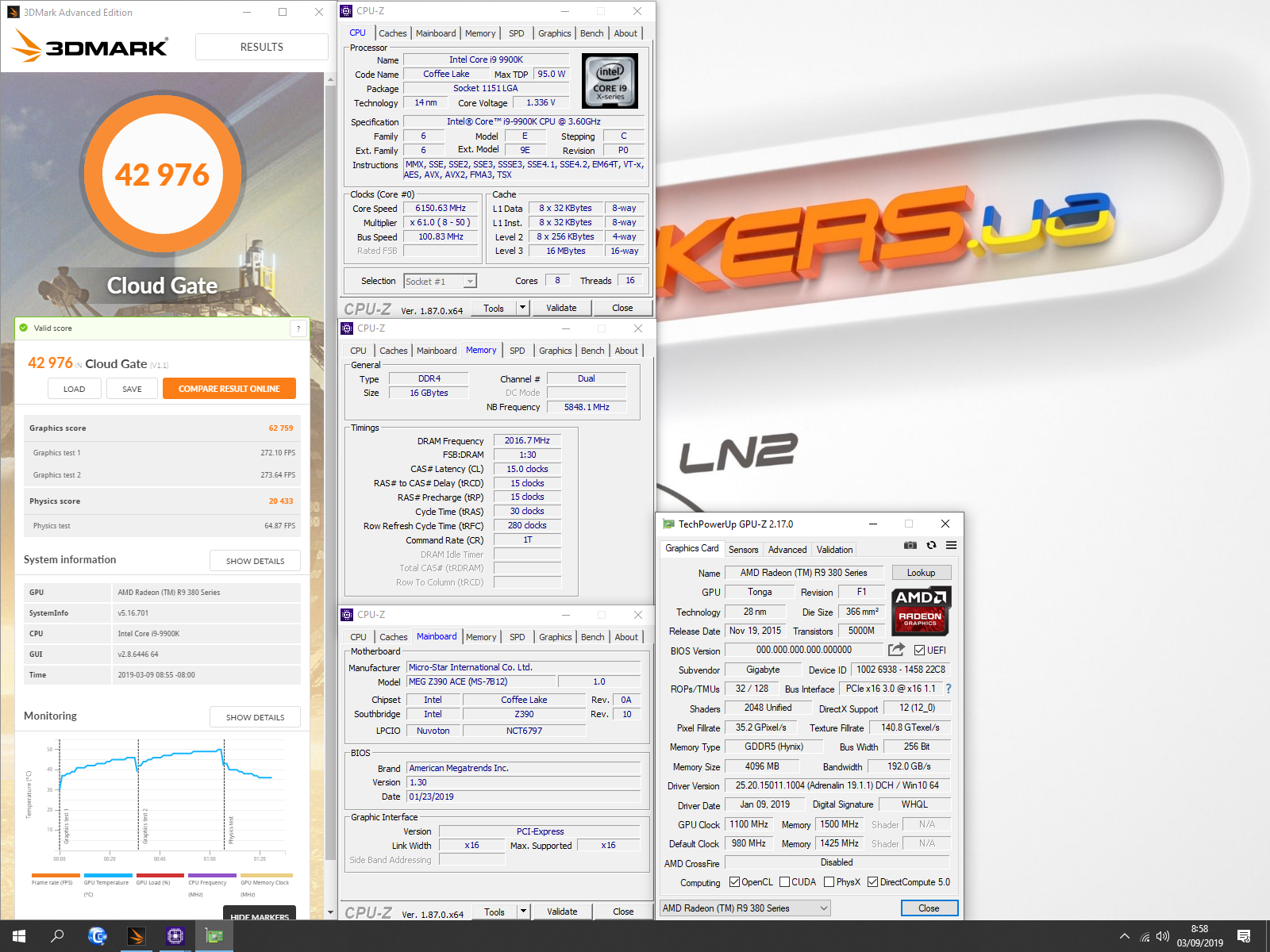This screenshot has width=1270, height=952.
Task: Open the system tray volume icon
Action: pyautogui.click(x=1163, y=936)
